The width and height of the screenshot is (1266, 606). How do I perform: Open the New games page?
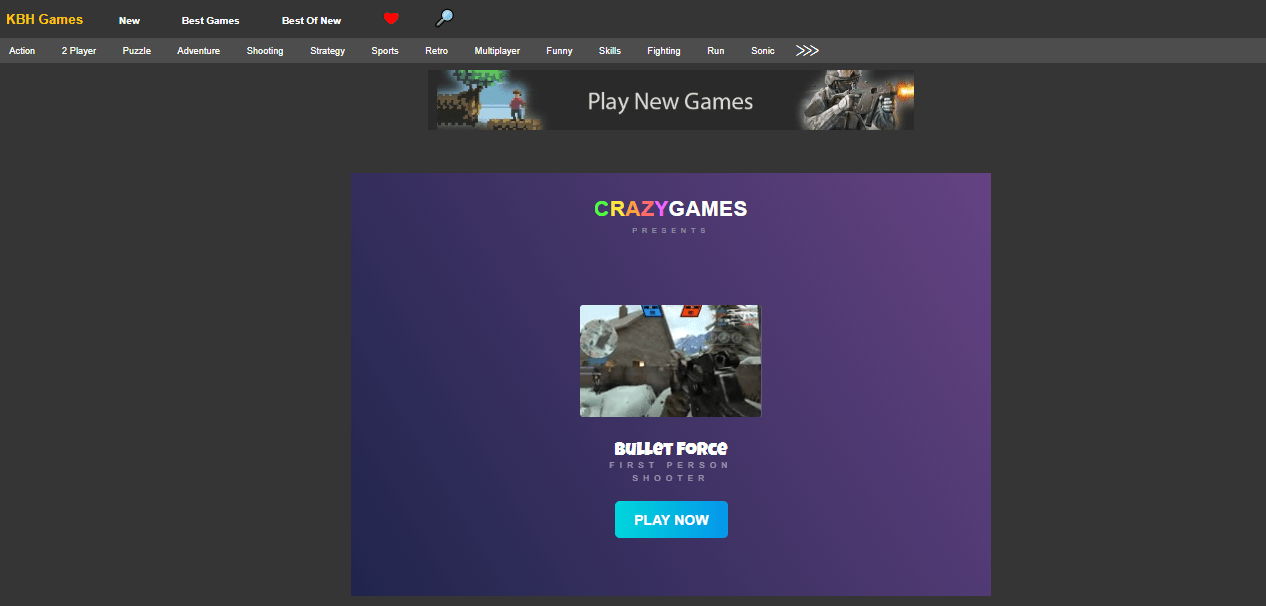click(129, 21)
